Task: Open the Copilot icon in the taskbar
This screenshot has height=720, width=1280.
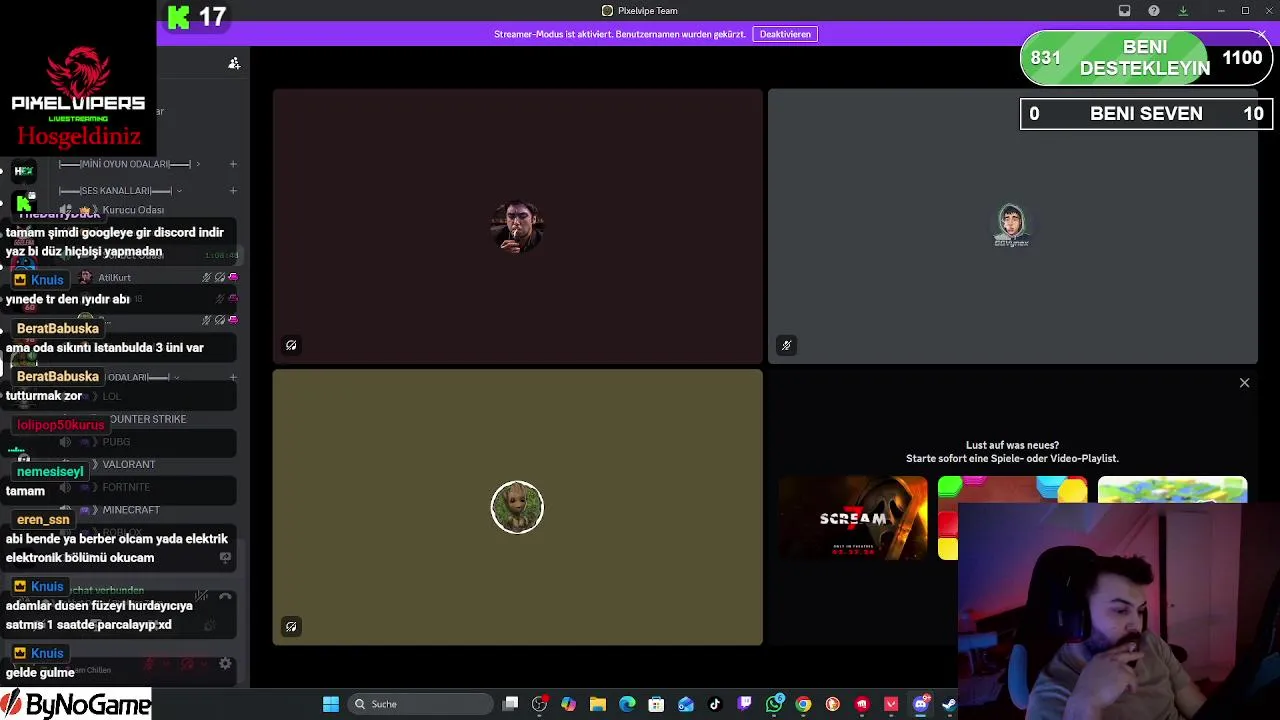Action: (x=568, y=704)
